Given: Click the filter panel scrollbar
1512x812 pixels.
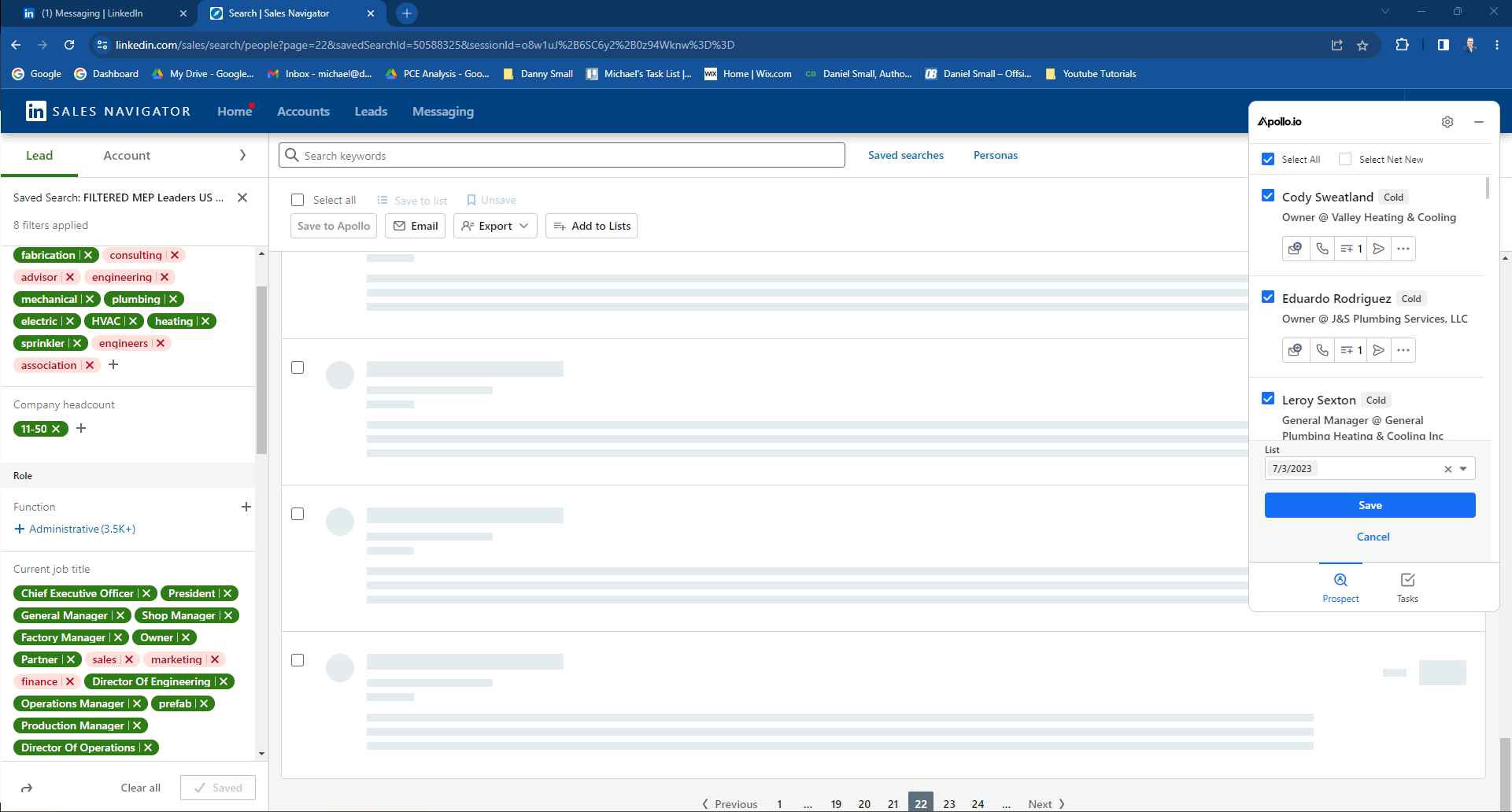Looking at the screenshot, I should (x=261, y=370).
